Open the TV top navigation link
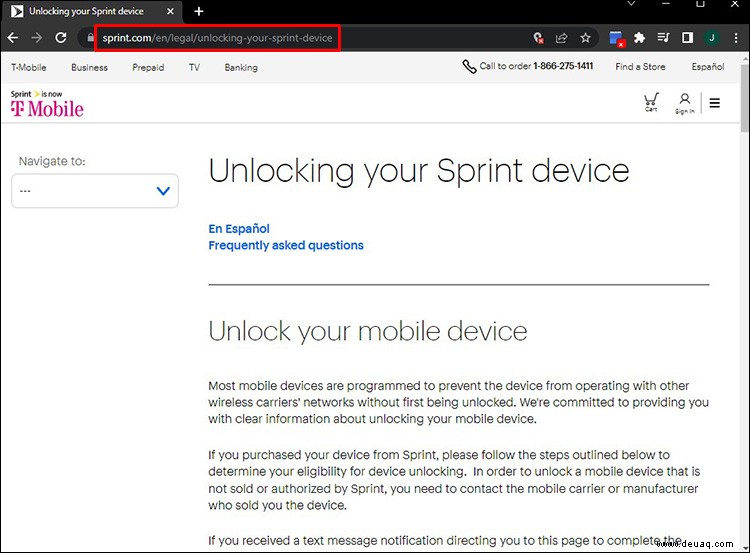750x553 pixels. coord(194,67)
